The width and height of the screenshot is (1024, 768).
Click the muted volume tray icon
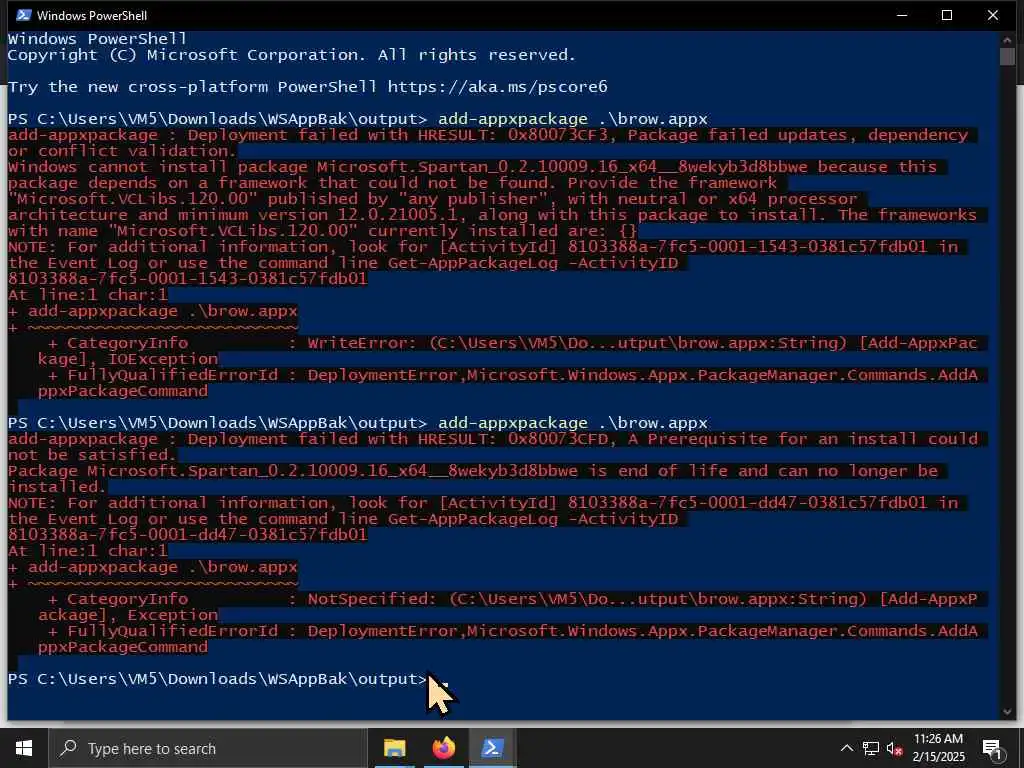click(895, 749)
